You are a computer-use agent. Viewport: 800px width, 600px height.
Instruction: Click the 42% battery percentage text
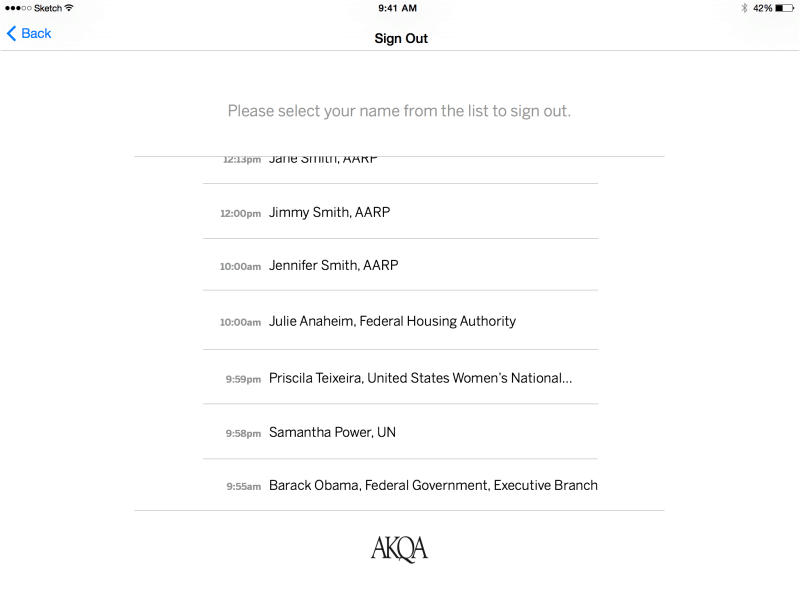click(x=762, y=8)
